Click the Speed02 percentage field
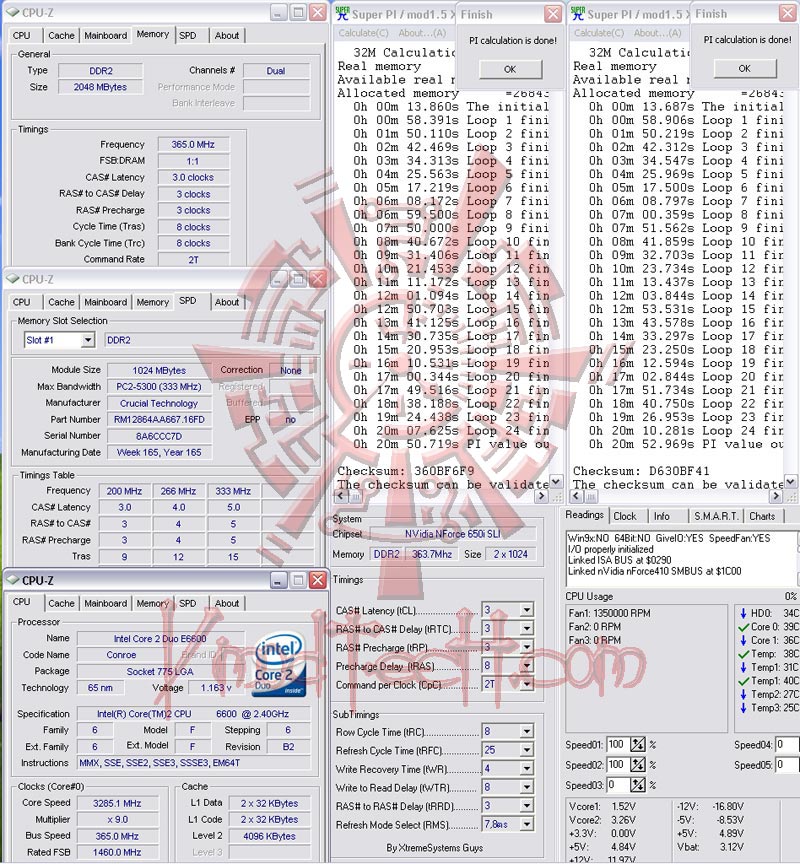The height and width of the screenshot is (864, 800). point(618,765)
